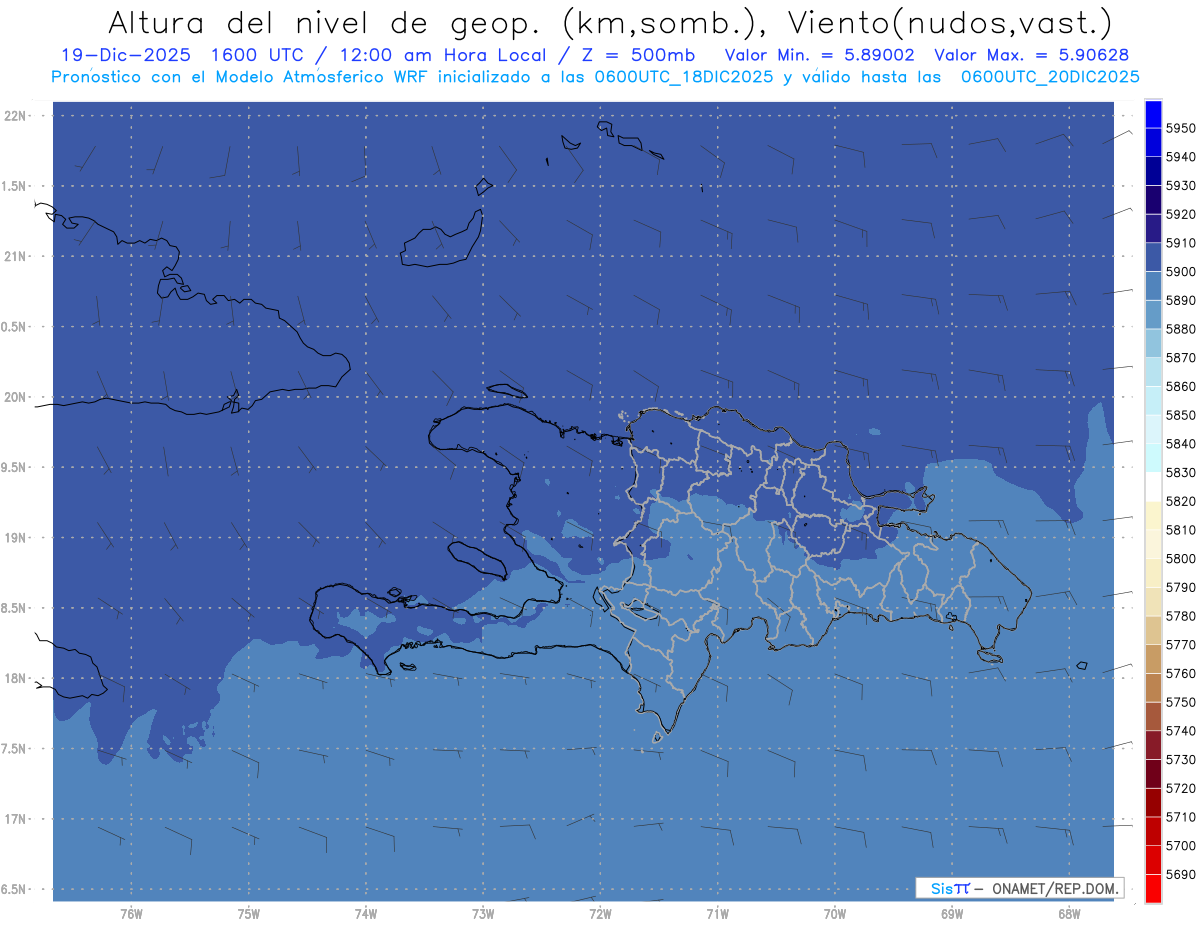Image resolution: width=1200 pixels, height=927 pixels.
Task: Click the 5860 legend value
Action: pos(1180,387)
